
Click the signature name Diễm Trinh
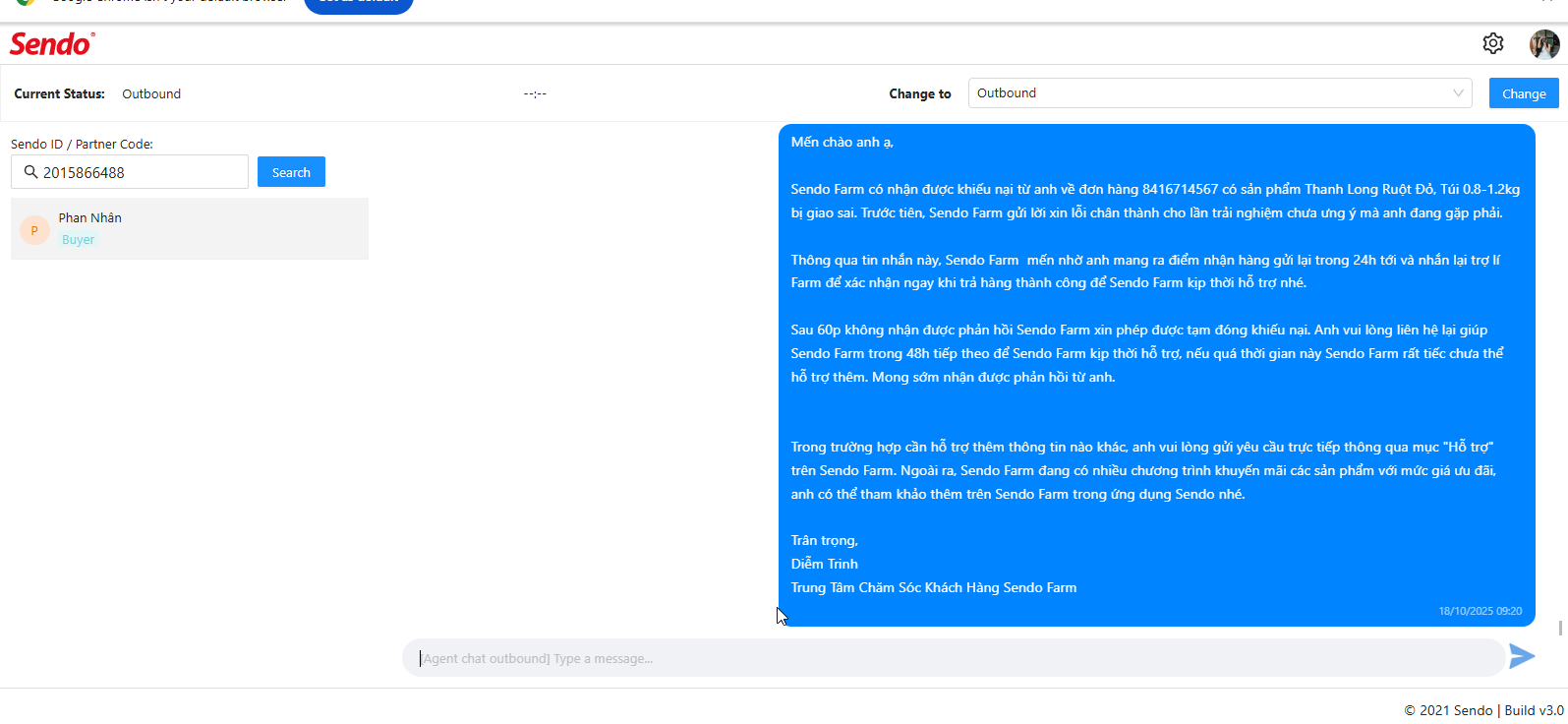pyautogui.click(x=825, y=564)
